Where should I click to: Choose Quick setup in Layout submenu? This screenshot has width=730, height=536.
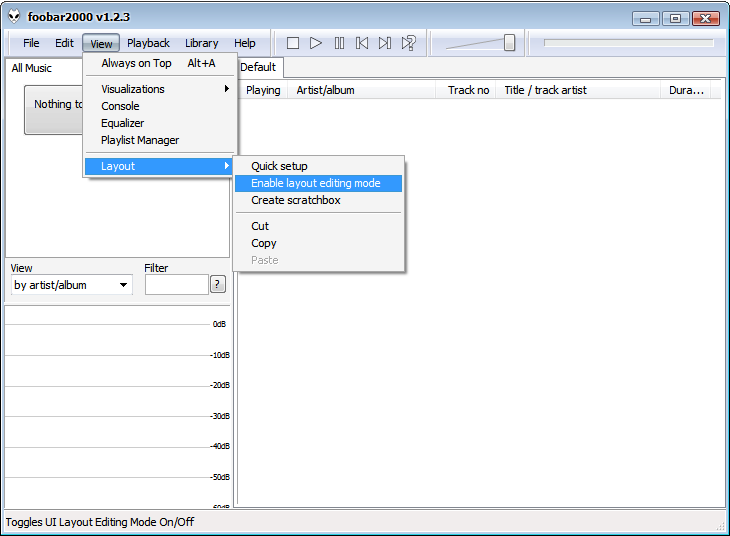click(318, 166)
